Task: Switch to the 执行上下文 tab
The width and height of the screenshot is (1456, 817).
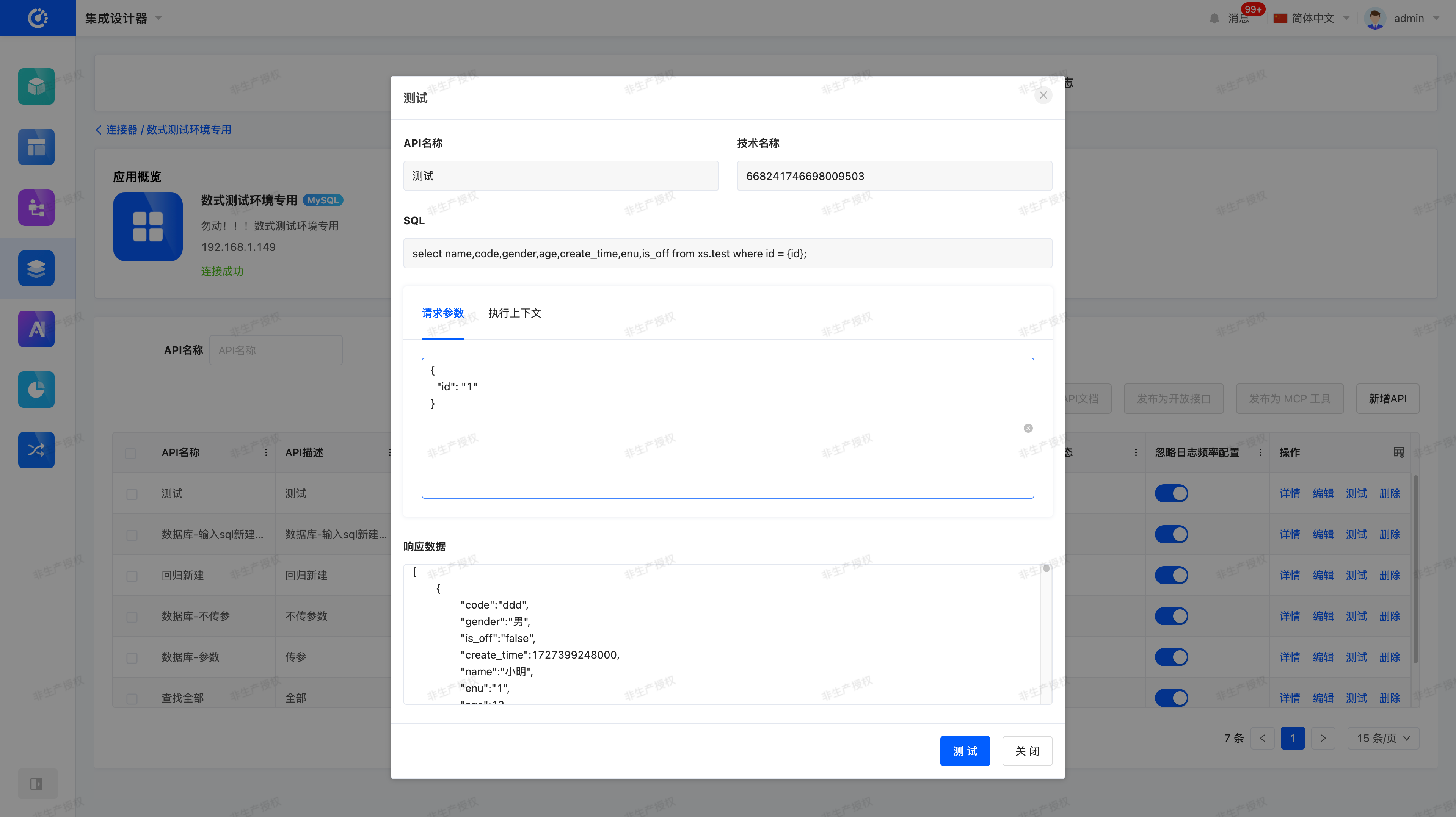Action: [515, 313]
